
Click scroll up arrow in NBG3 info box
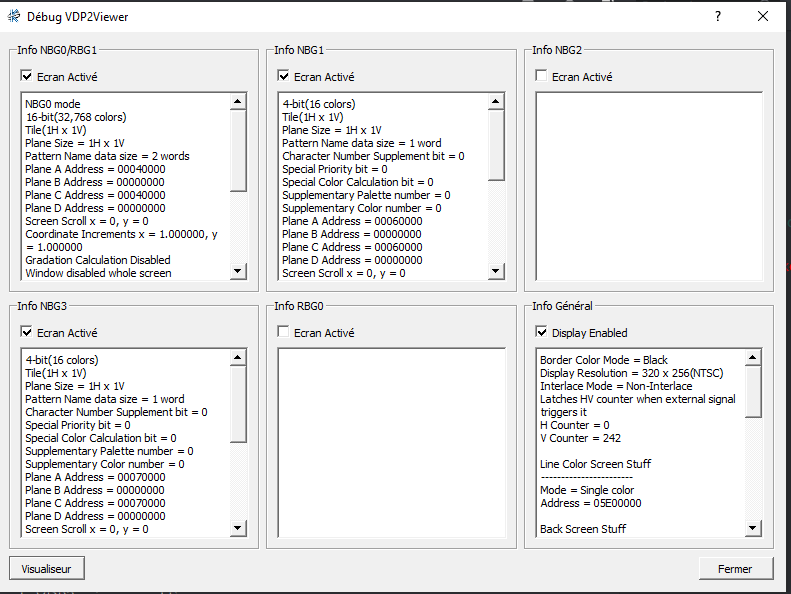point(238,358)
